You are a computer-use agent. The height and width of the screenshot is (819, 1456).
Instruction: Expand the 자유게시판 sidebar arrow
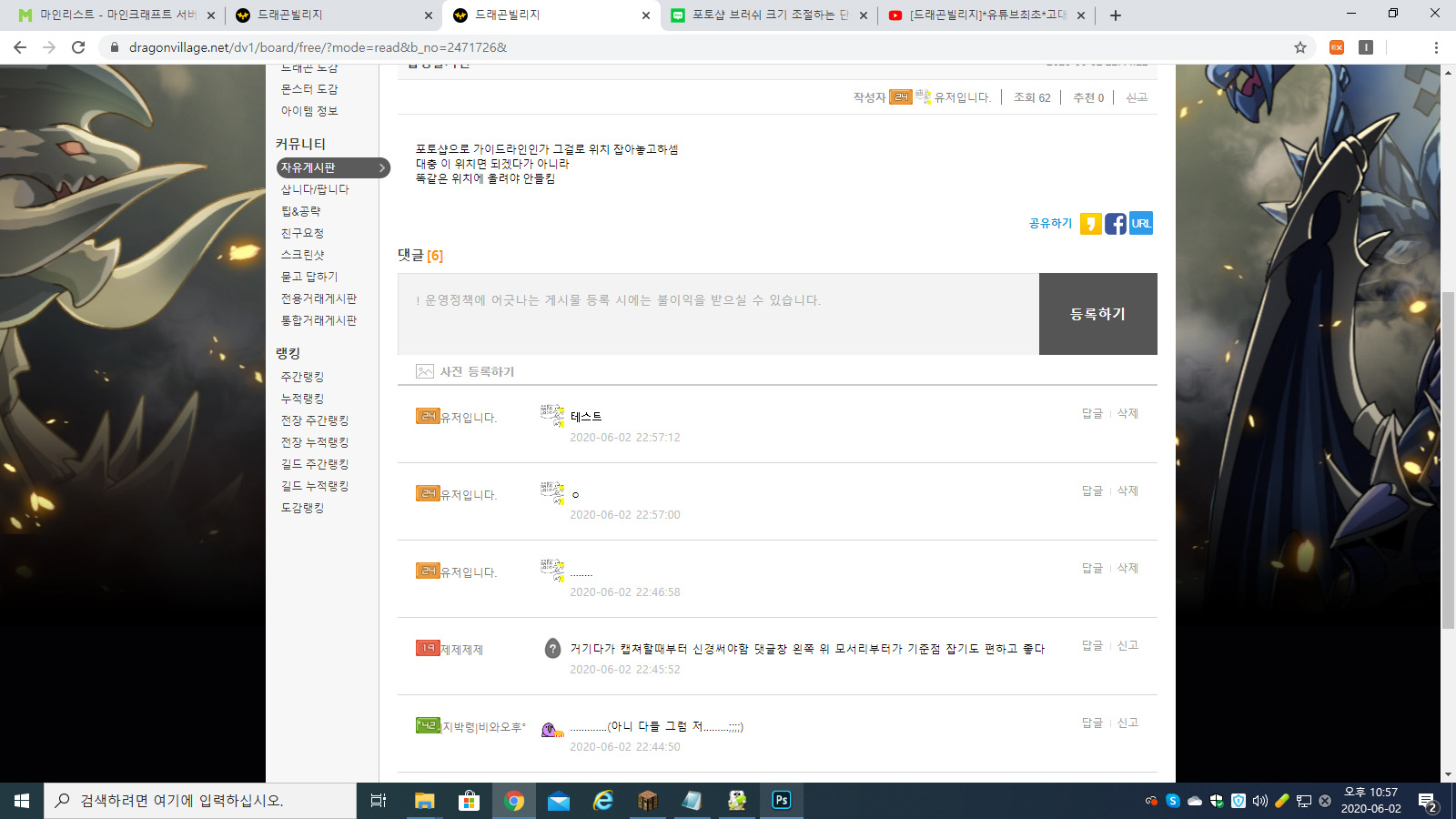(x=382, y=168)
